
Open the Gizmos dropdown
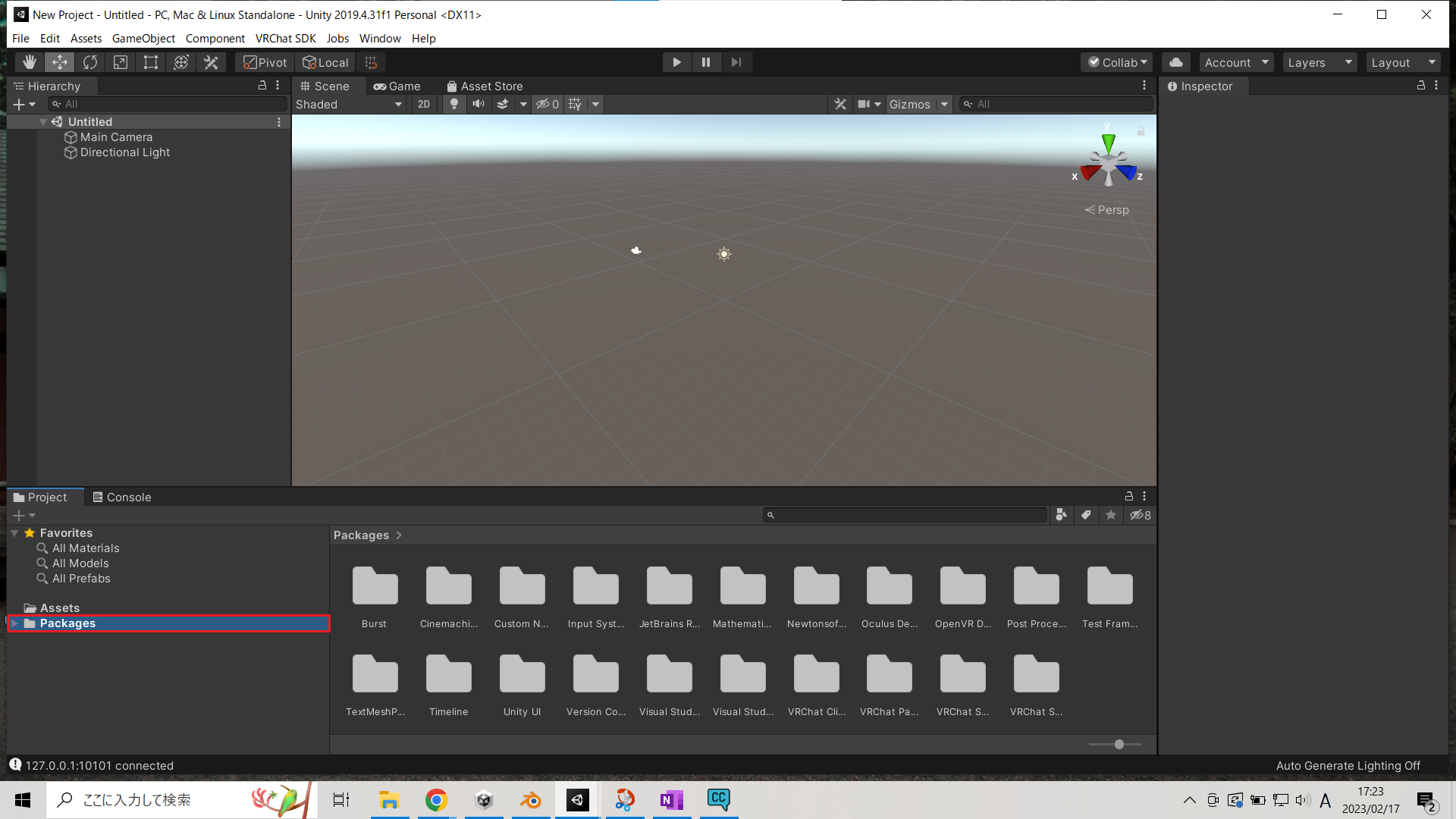918,104
